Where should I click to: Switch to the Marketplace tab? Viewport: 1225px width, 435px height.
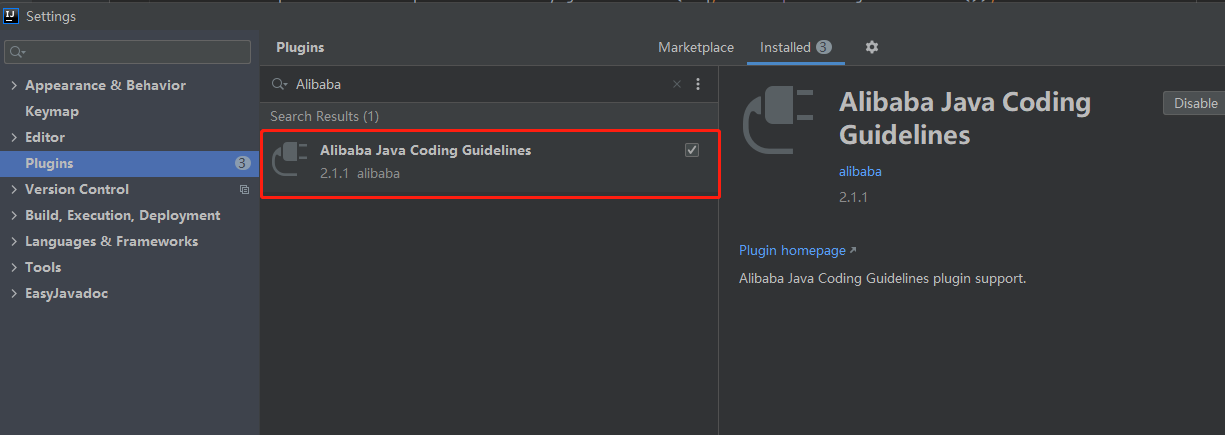[696, 47]
